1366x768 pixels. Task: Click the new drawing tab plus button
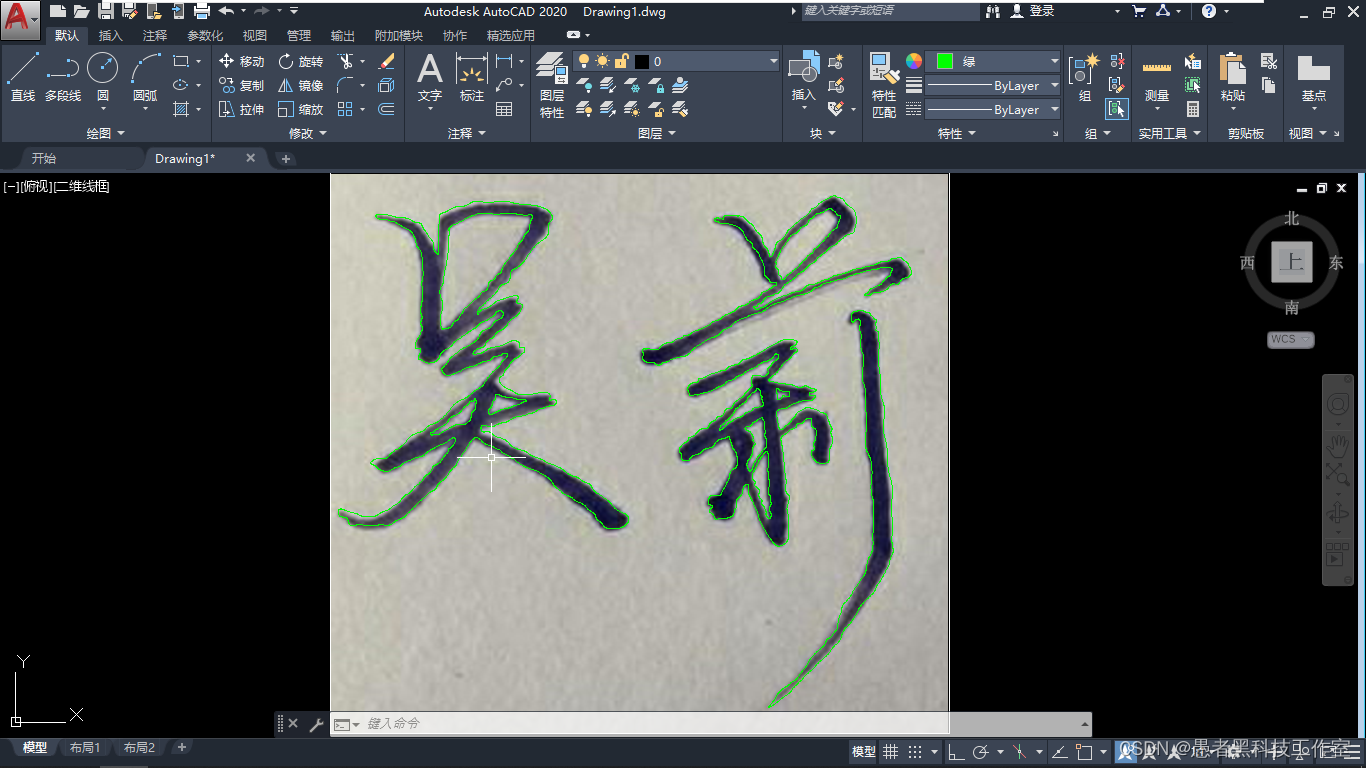(x=285, y=159)
